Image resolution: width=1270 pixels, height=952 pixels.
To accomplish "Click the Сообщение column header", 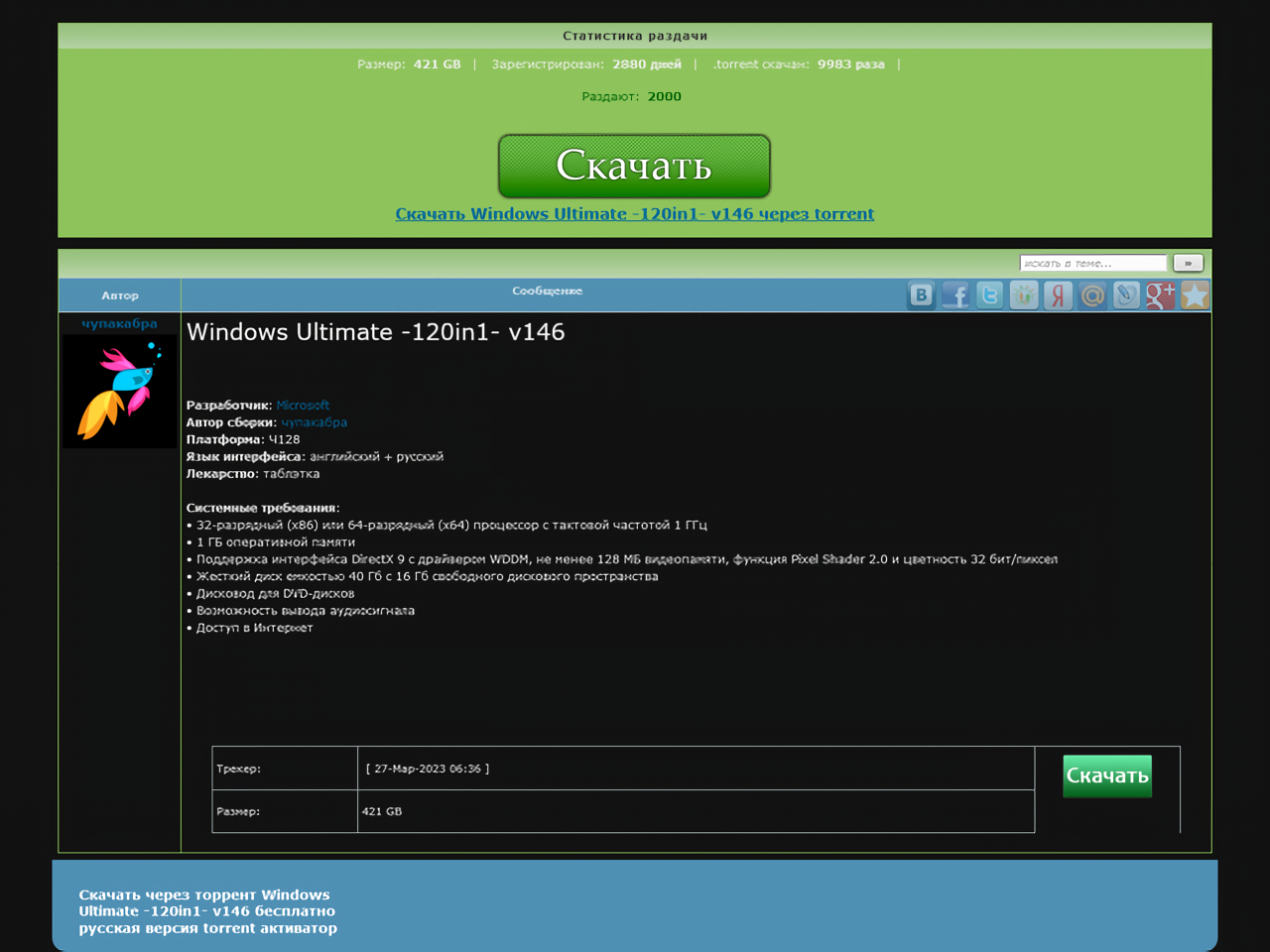I will (x=547, y=291).
